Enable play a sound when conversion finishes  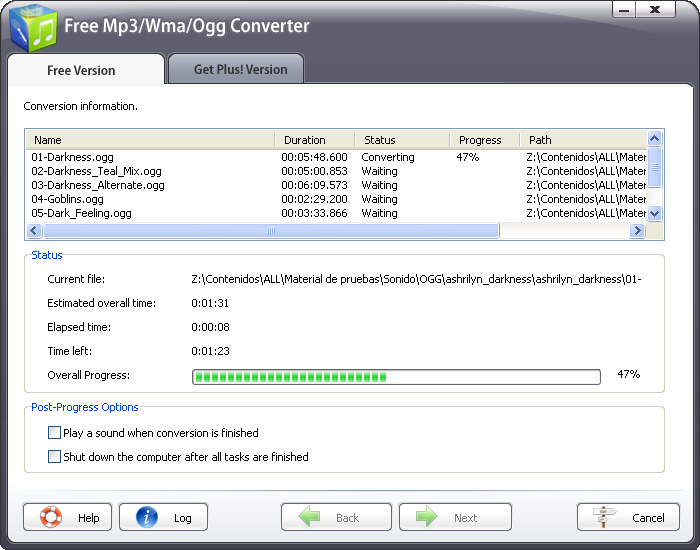(54, 433)
